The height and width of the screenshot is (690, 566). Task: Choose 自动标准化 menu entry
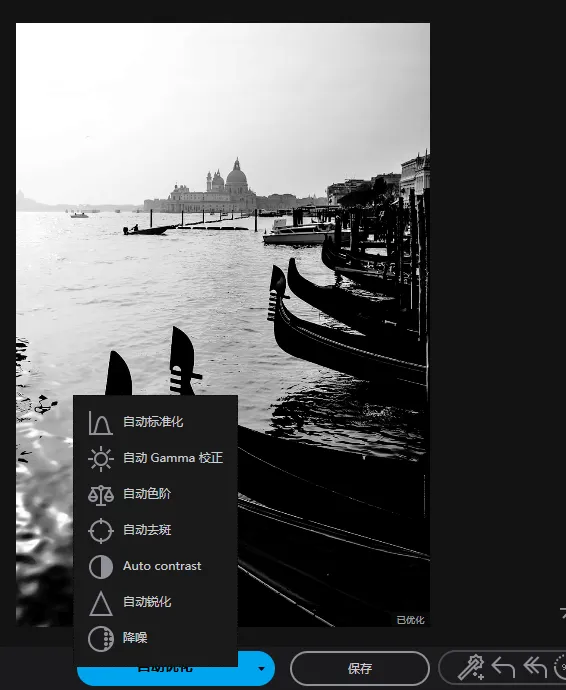(x=155, y=423)
